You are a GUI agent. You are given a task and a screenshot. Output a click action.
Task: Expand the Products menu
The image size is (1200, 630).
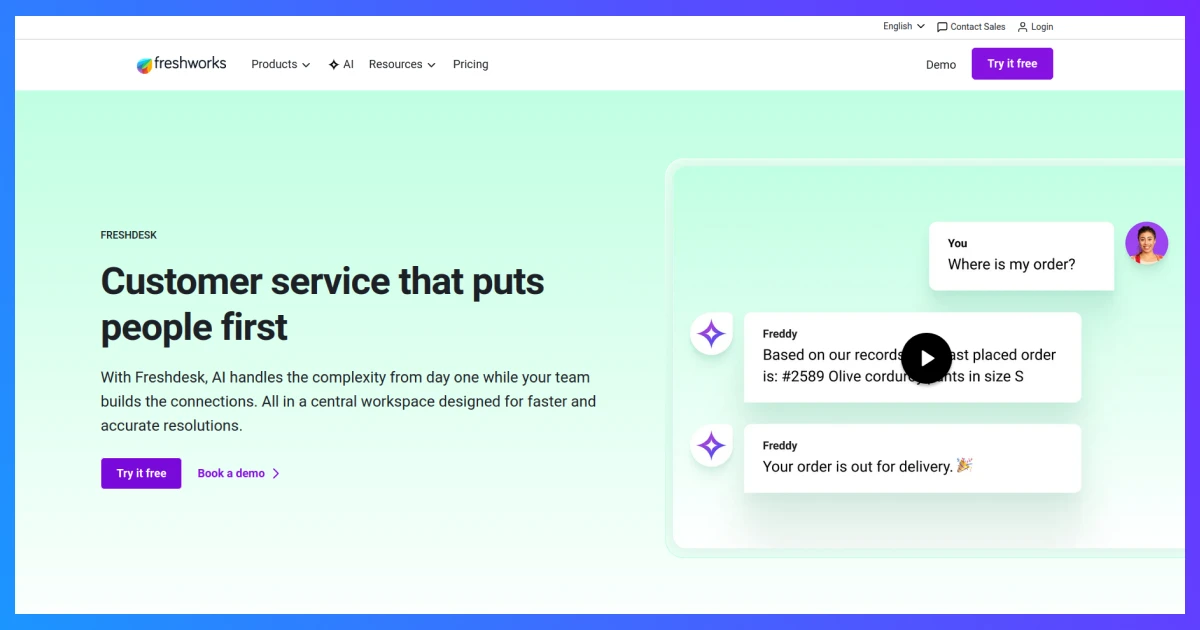(x=281, y=64)
